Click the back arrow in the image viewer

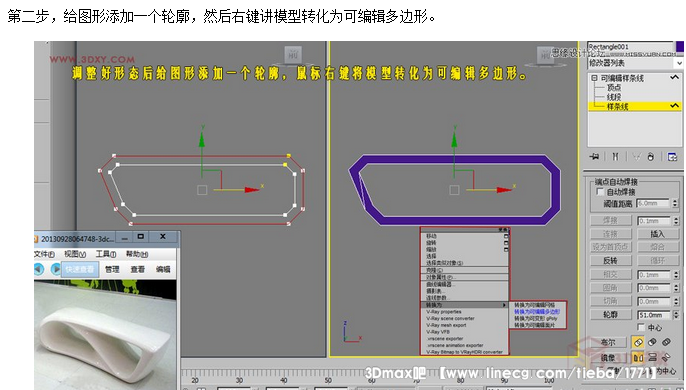[x=39, y=269]
